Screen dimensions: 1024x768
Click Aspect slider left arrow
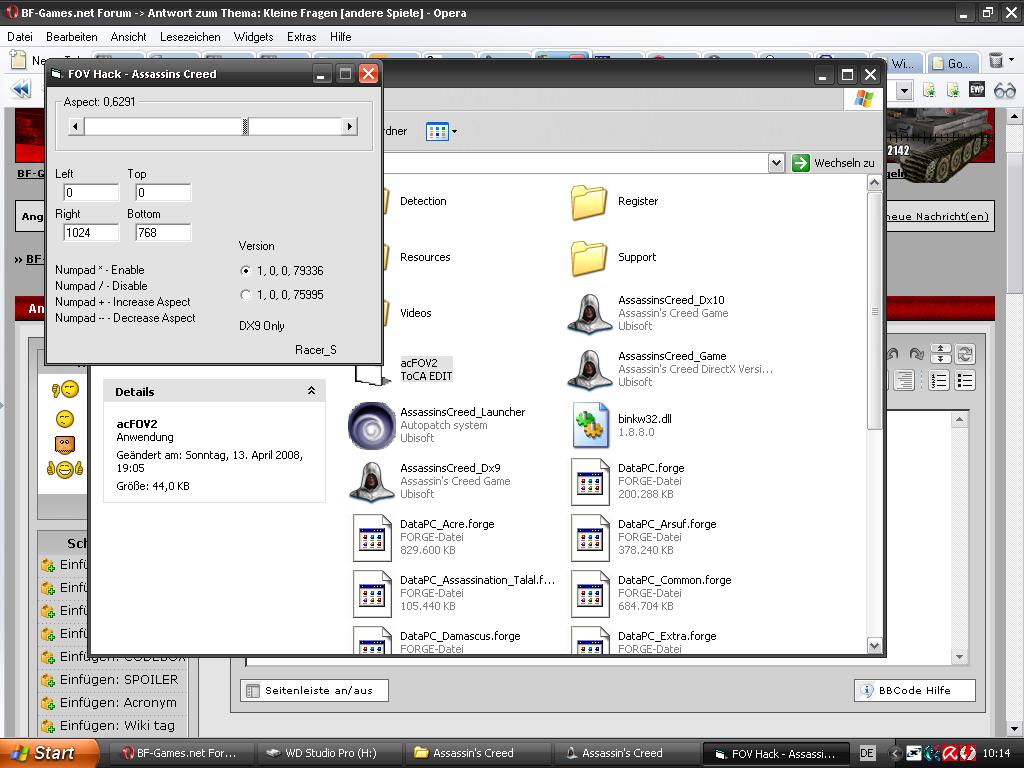coord(76,127)
